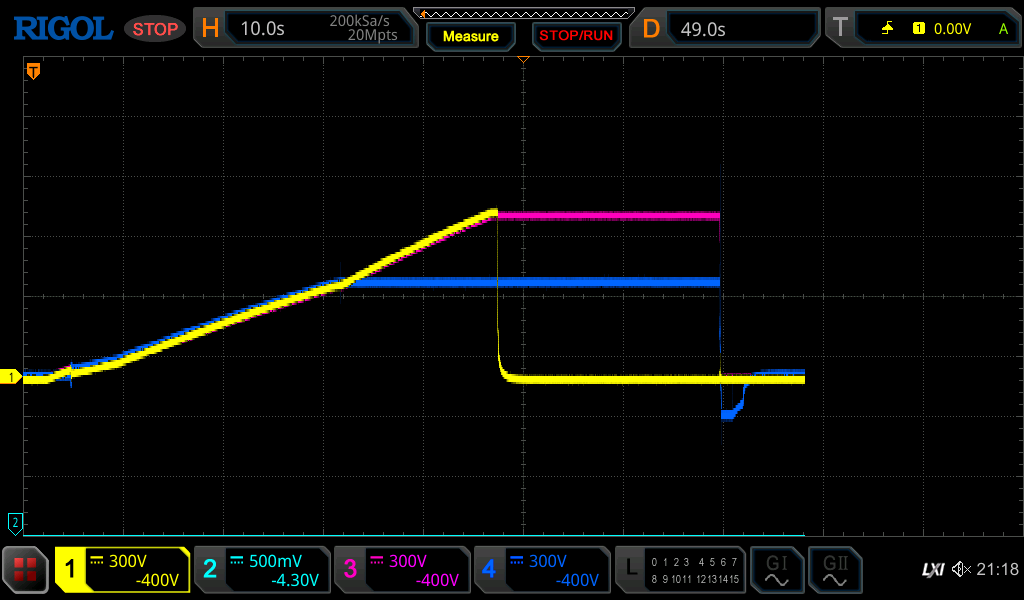This screenshot has height=600, width=1024.
Task: Open the H horizontal timebase 10.0s settings
Action: [305, 28]
